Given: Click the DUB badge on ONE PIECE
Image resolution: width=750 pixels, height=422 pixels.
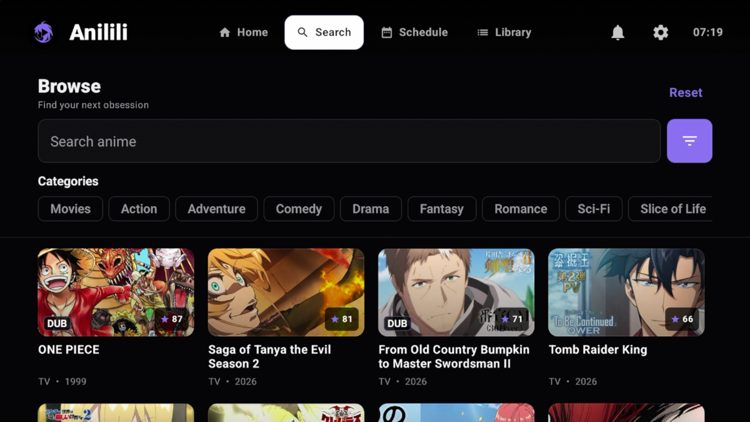Looking at the screenshot, I should click(x=56, y=323).
